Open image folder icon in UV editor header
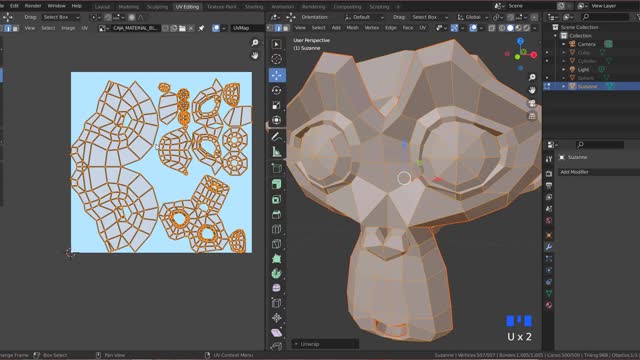The image size is (640, 360). (x=182, y=28)
